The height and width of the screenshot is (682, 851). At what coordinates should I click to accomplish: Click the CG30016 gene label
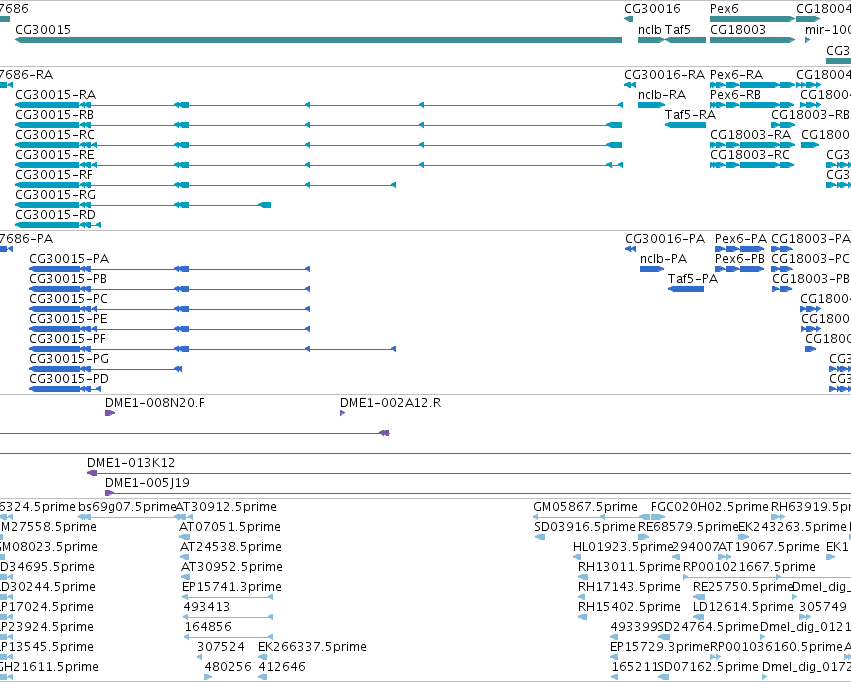(x=652, y=9)
